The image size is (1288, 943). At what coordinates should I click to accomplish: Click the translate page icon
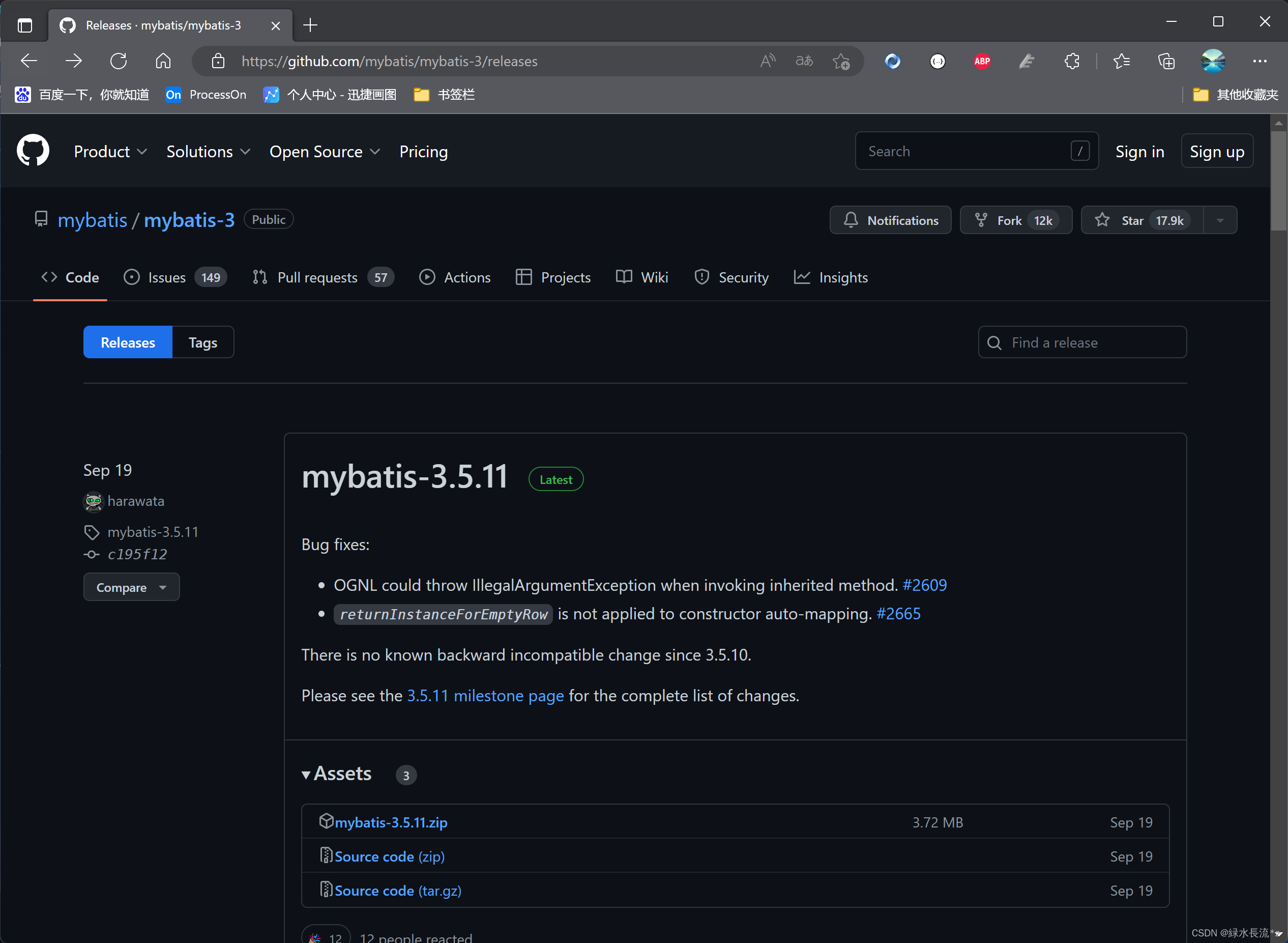pyautogui.click(x=804, y=61)
